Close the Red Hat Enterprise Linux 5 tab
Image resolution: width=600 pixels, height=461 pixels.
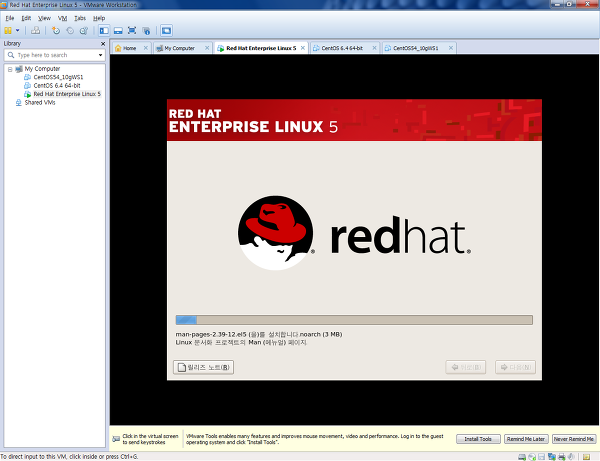click(303, 48)
